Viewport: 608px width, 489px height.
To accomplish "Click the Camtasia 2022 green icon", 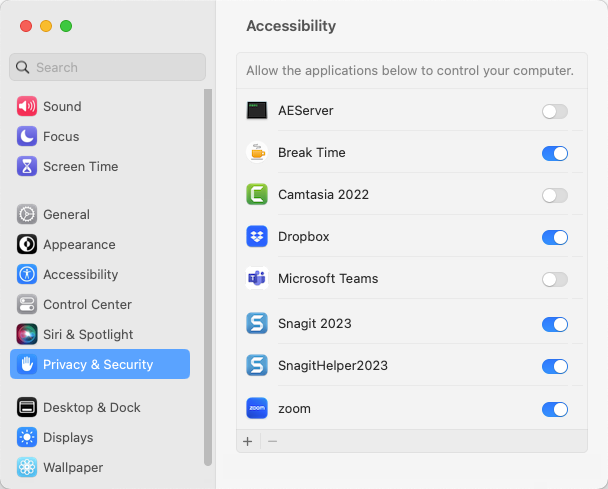I will (x=257, y=194).
